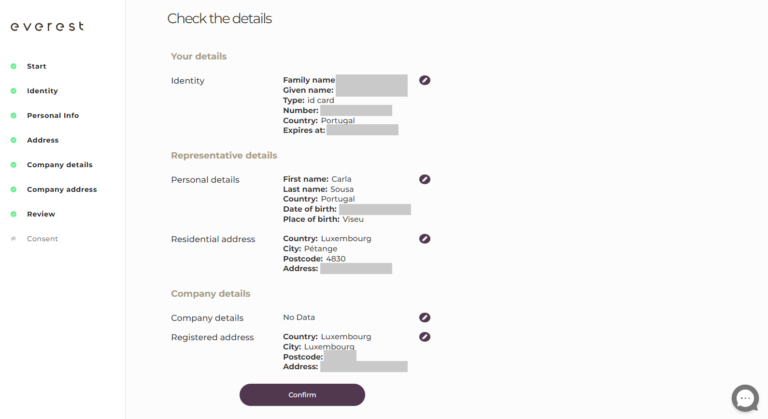Select the Review step
Screen dimensions: 768x419
[x=41, y=214]
